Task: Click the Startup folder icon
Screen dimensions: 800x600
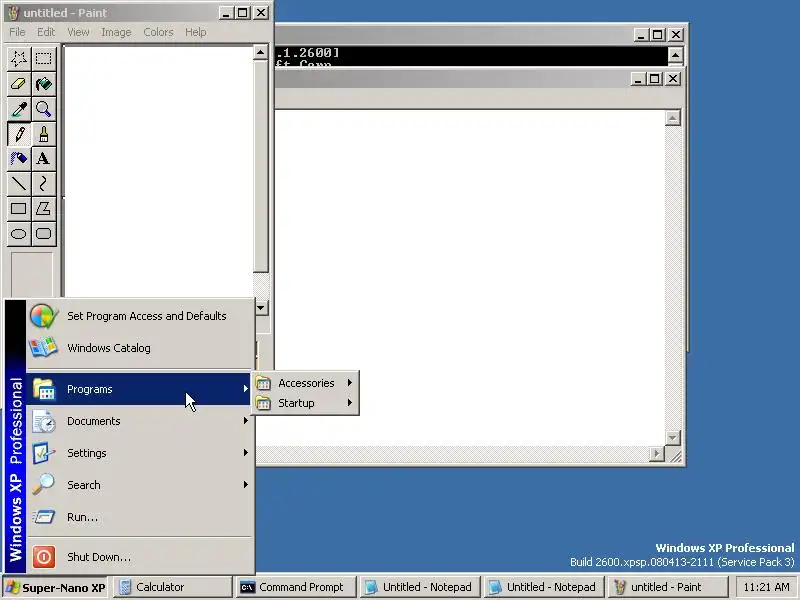Action: (x=263, y=403)
